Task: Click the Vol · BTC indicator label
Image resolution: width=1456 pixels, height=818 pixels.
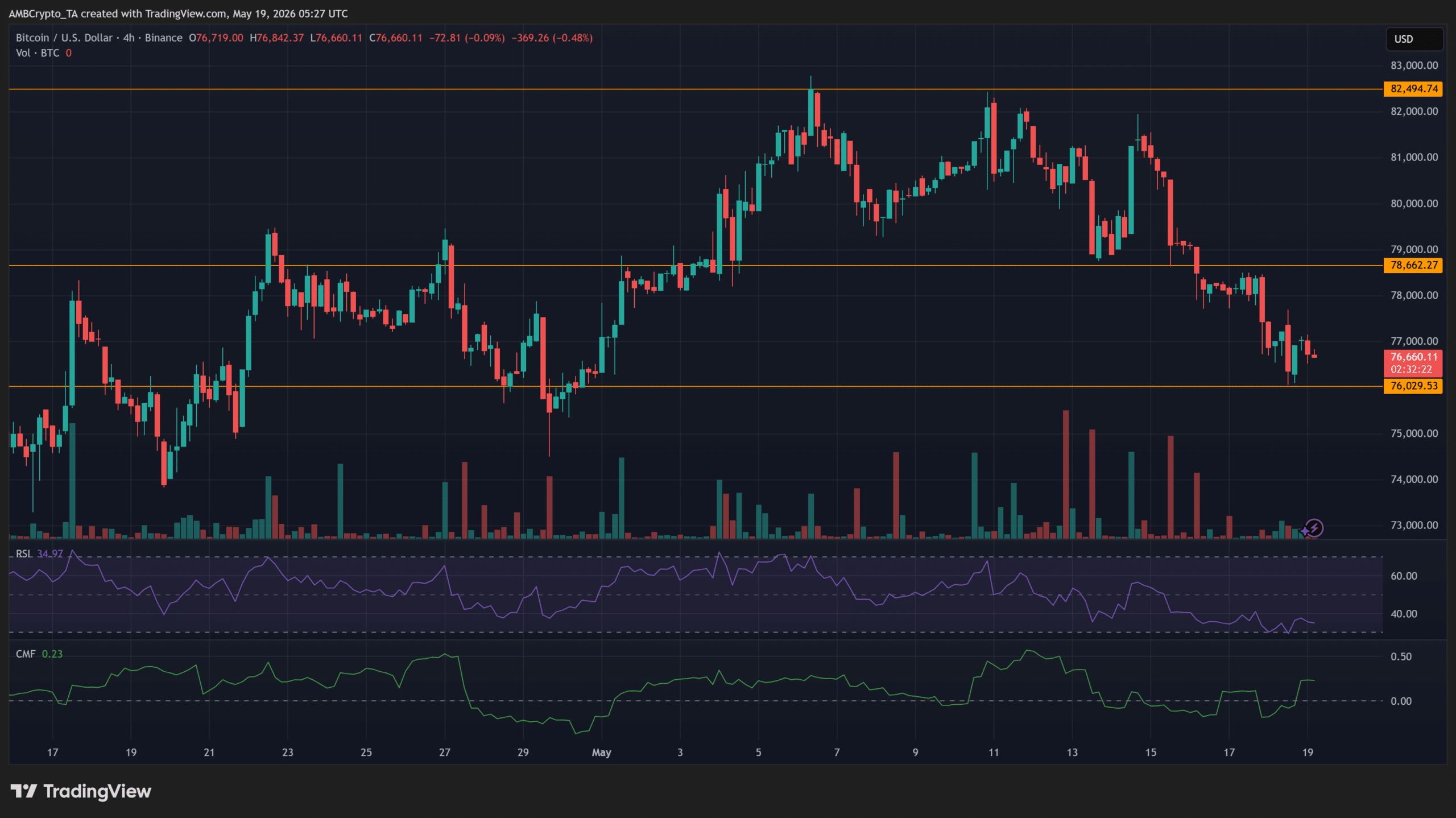Action: (x=38, y=53)
